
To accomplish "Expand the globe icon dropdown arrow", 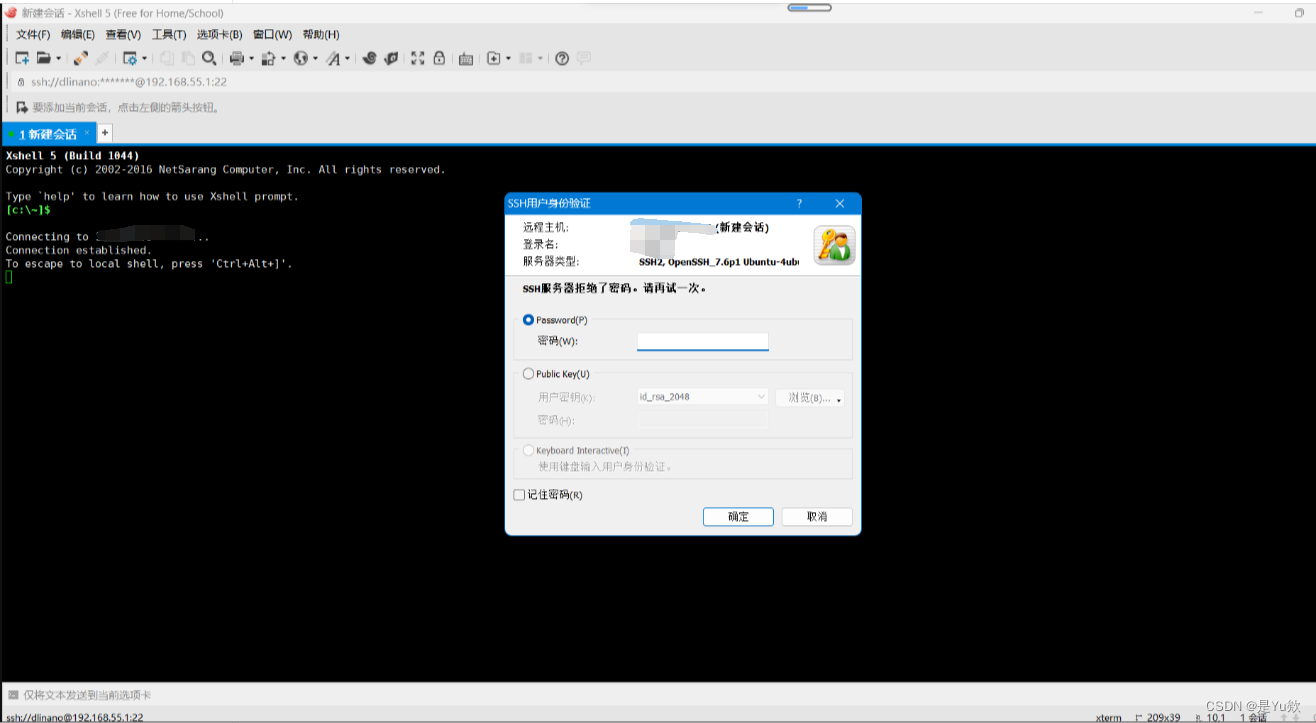I will [x=315, y=58].
